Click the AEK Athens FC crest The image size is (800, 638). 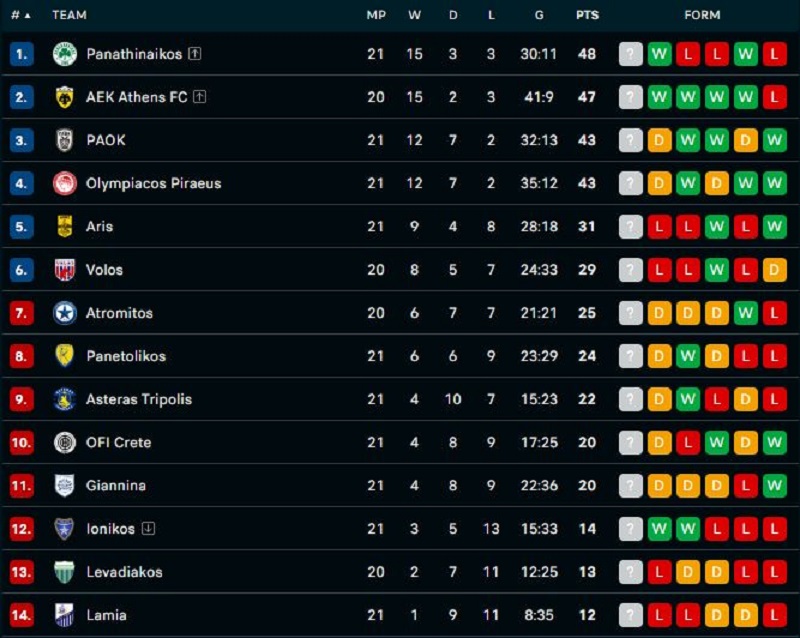65,97
